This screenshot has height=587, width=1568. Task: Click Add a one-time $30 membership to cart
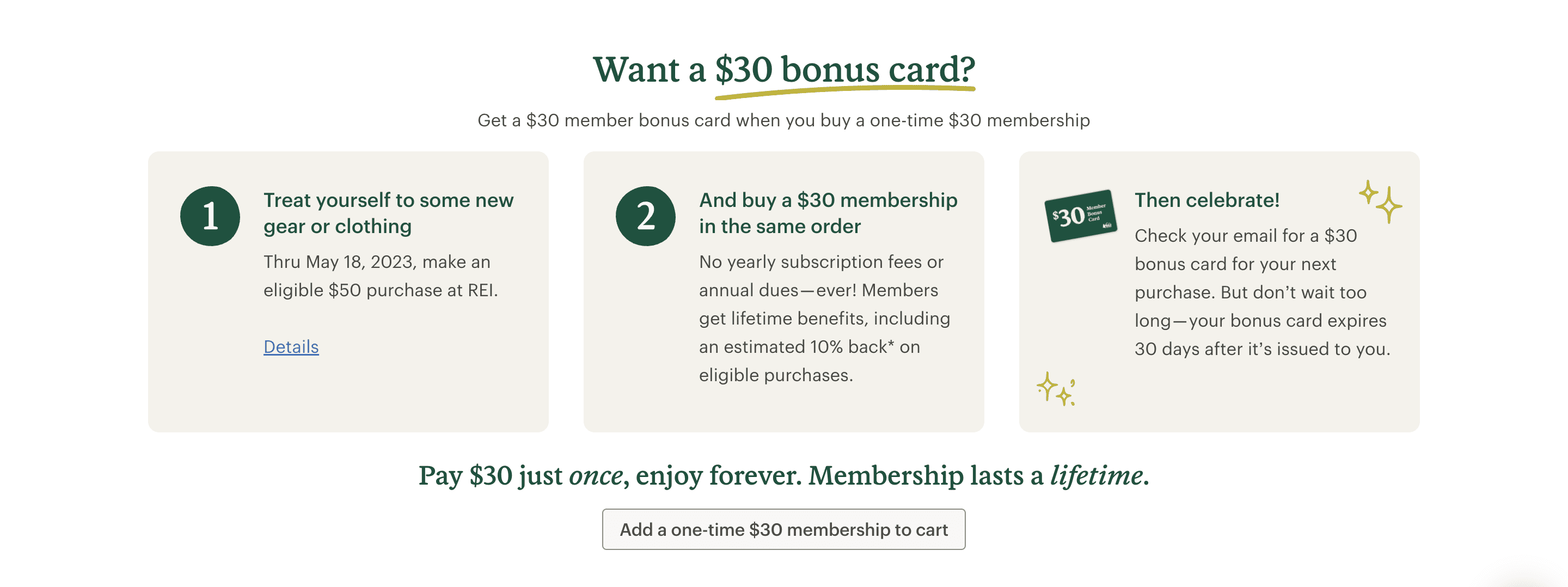(784, 529)
